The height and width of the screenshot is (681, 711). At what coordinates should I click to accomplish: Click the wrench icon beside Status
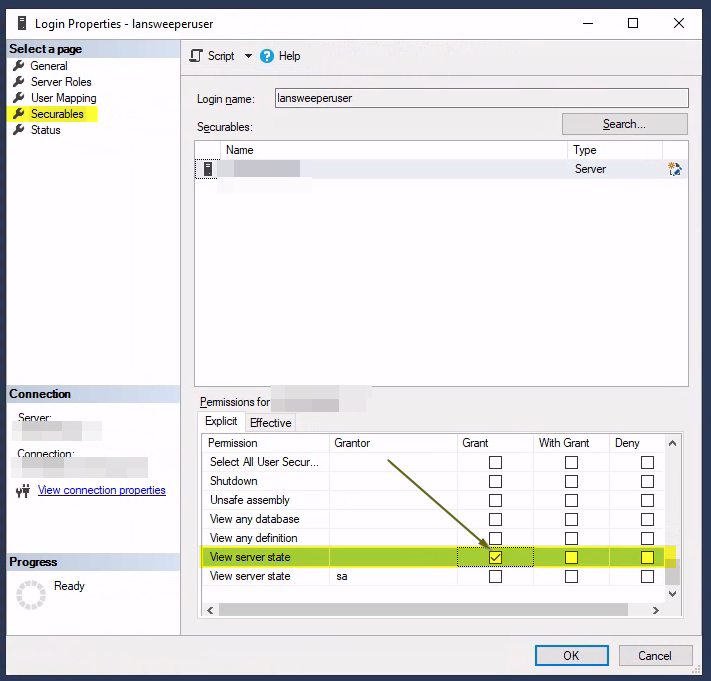click(19, 130)
